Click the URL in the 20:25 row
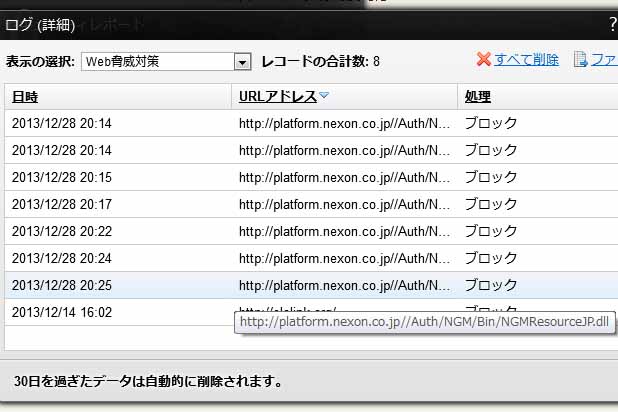 [344, 285]
